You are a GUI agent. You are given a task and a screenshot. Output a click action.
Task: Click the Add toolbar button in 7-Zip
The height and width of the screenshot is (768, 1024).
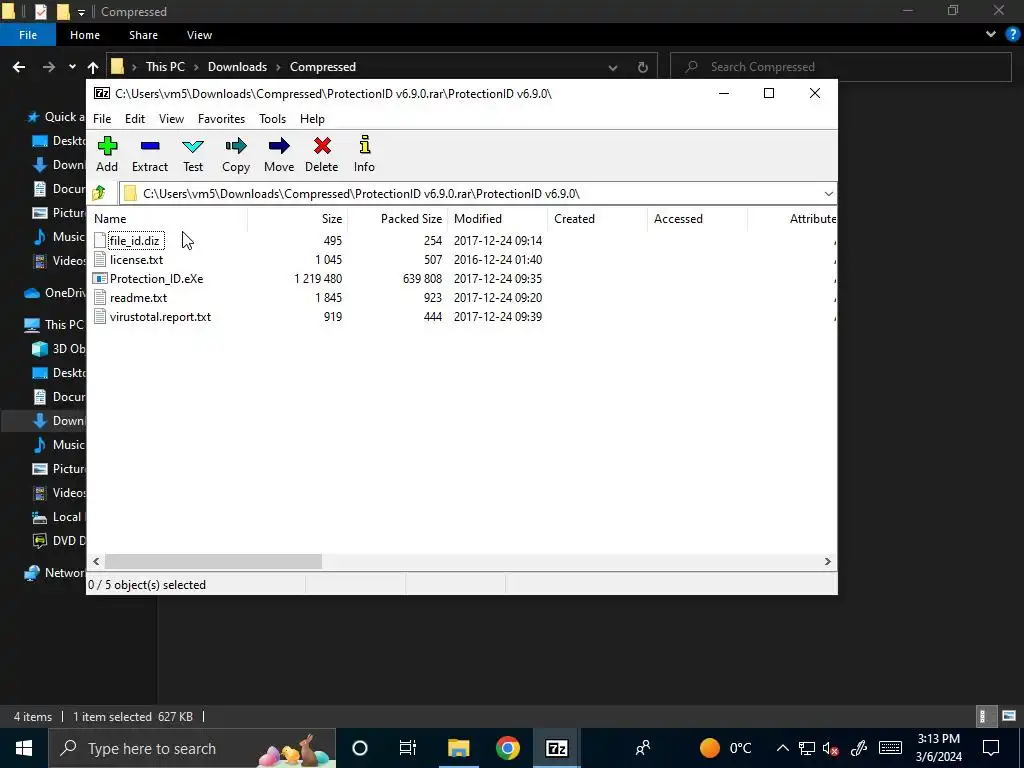tap(107, 155)
